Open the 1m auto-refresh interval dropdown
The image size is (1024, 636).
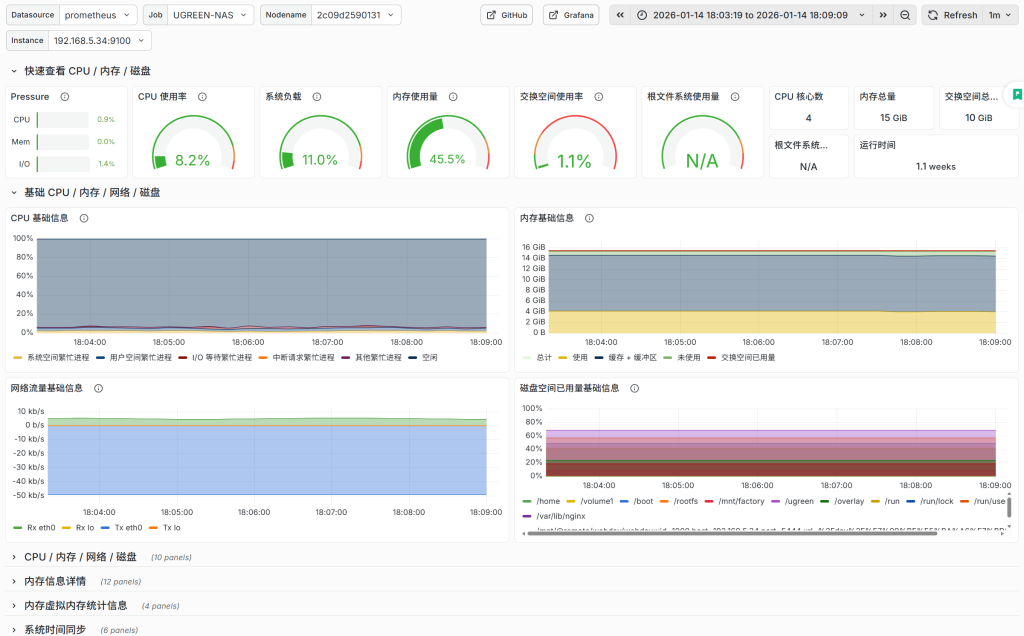coord(1000,15)
